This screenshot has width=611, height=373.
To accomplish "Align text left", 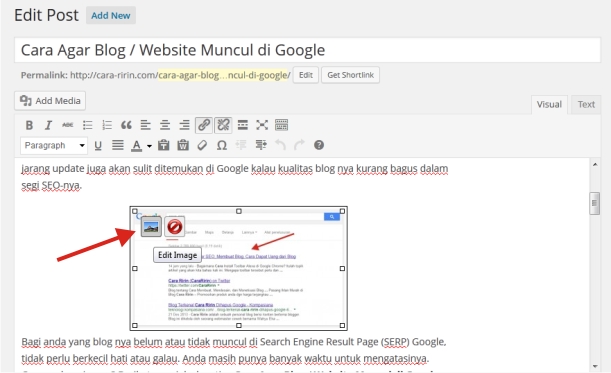I will pyautogui.click(x=145, y=125).
